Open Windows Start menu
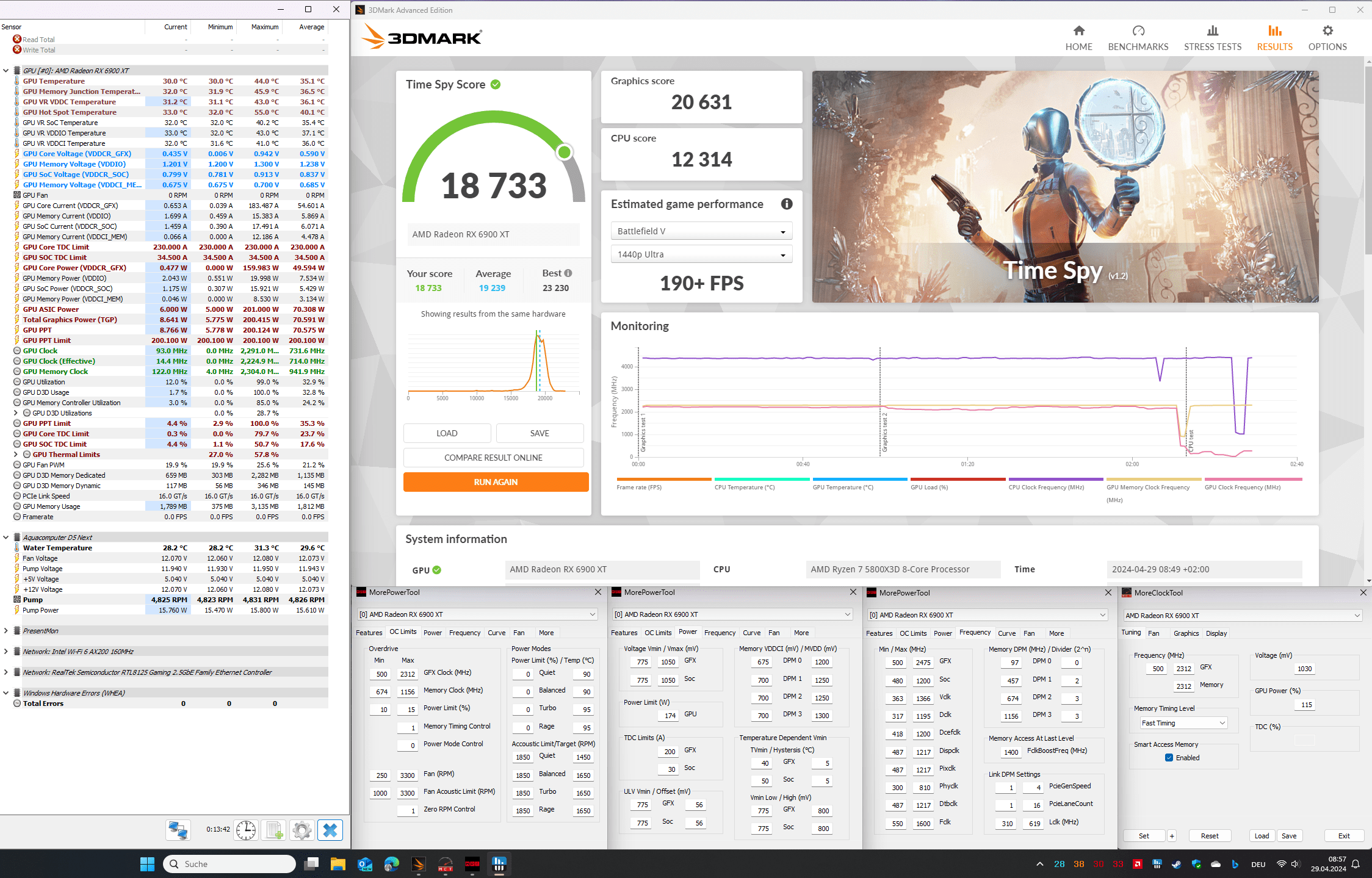This screenshot has width=1372, height=878. tap(147, 864)
